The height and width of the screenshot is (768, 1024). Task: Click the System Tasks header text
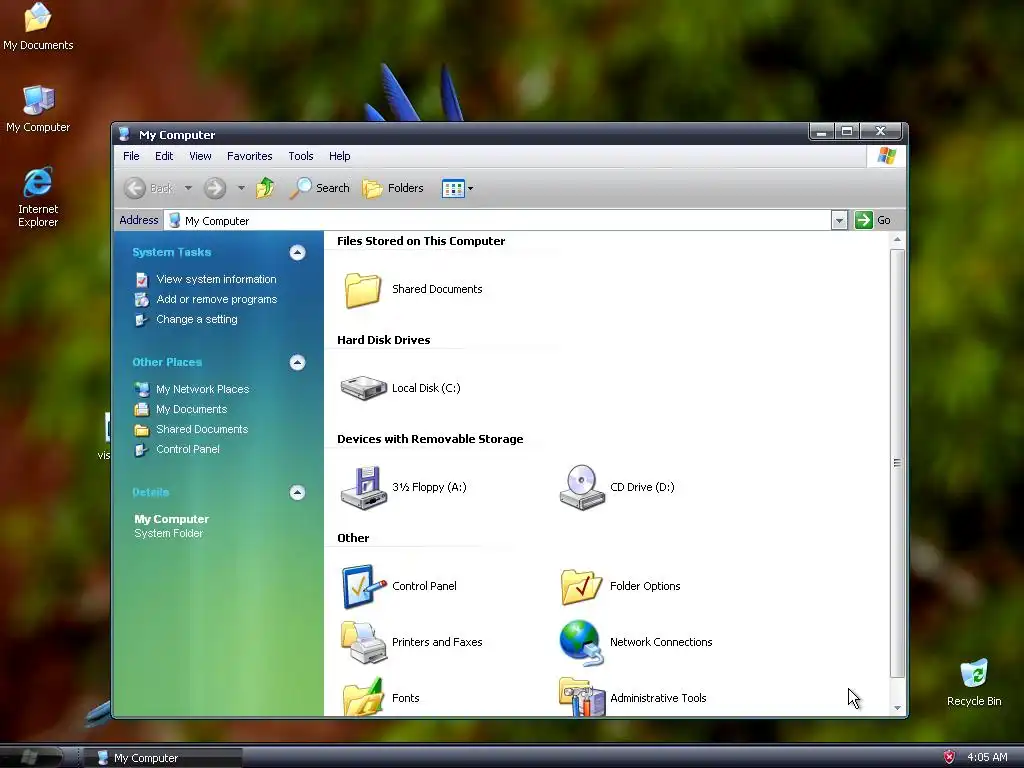point(172,252)
